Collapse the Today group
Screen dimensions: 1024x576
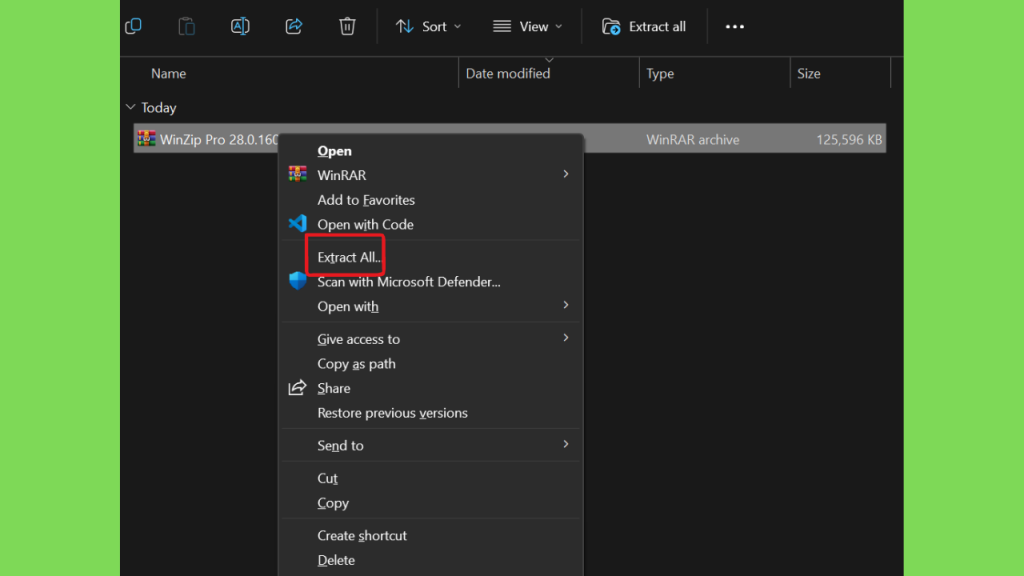pyautogui.click(x=131, y=107)
